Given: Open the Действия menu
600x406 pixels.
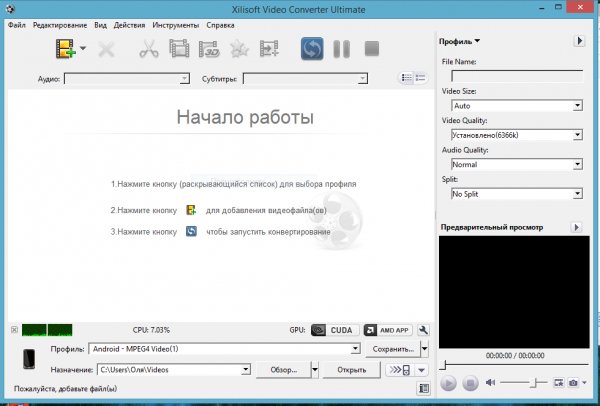Looking at the screenshot, I should pos(129,25).
